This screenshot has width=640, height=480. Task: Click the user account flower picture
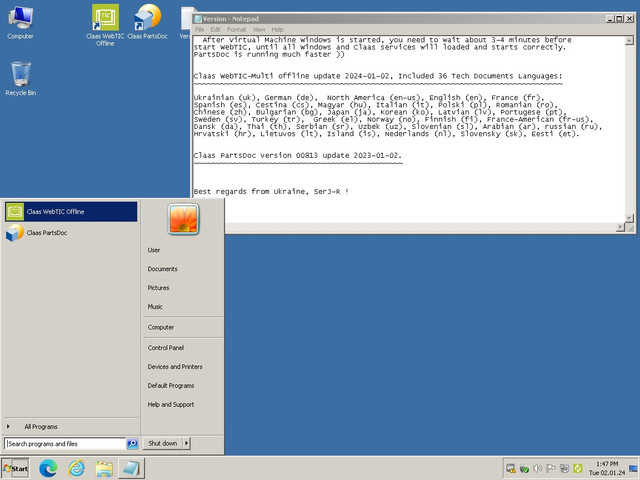(x=183, y=220)
